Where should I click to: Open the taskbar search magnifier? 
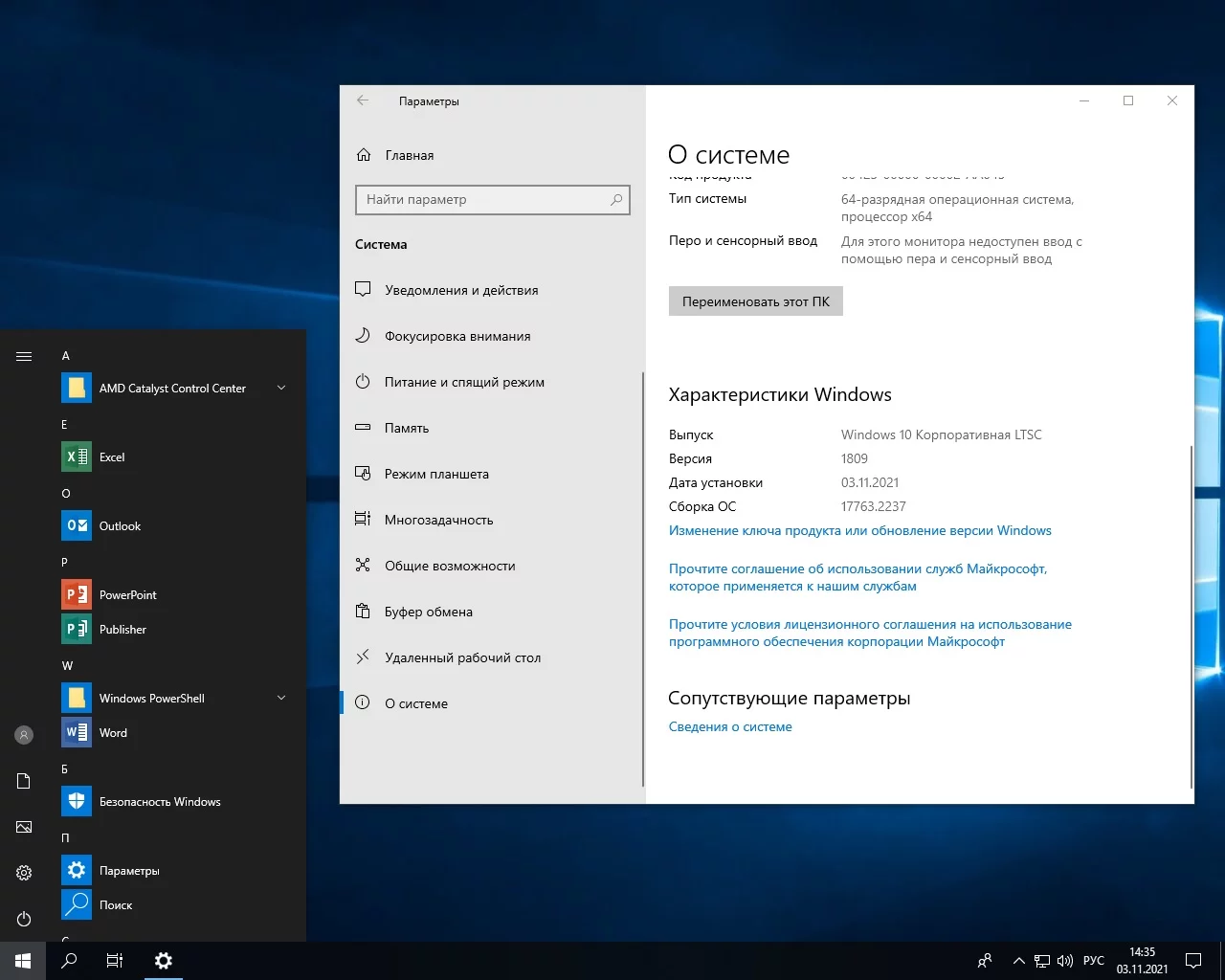click(69, 961)
